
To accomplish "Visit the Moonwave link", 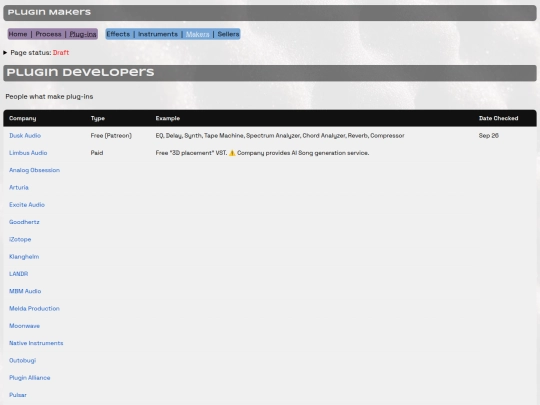I will [x=24, y=326].
